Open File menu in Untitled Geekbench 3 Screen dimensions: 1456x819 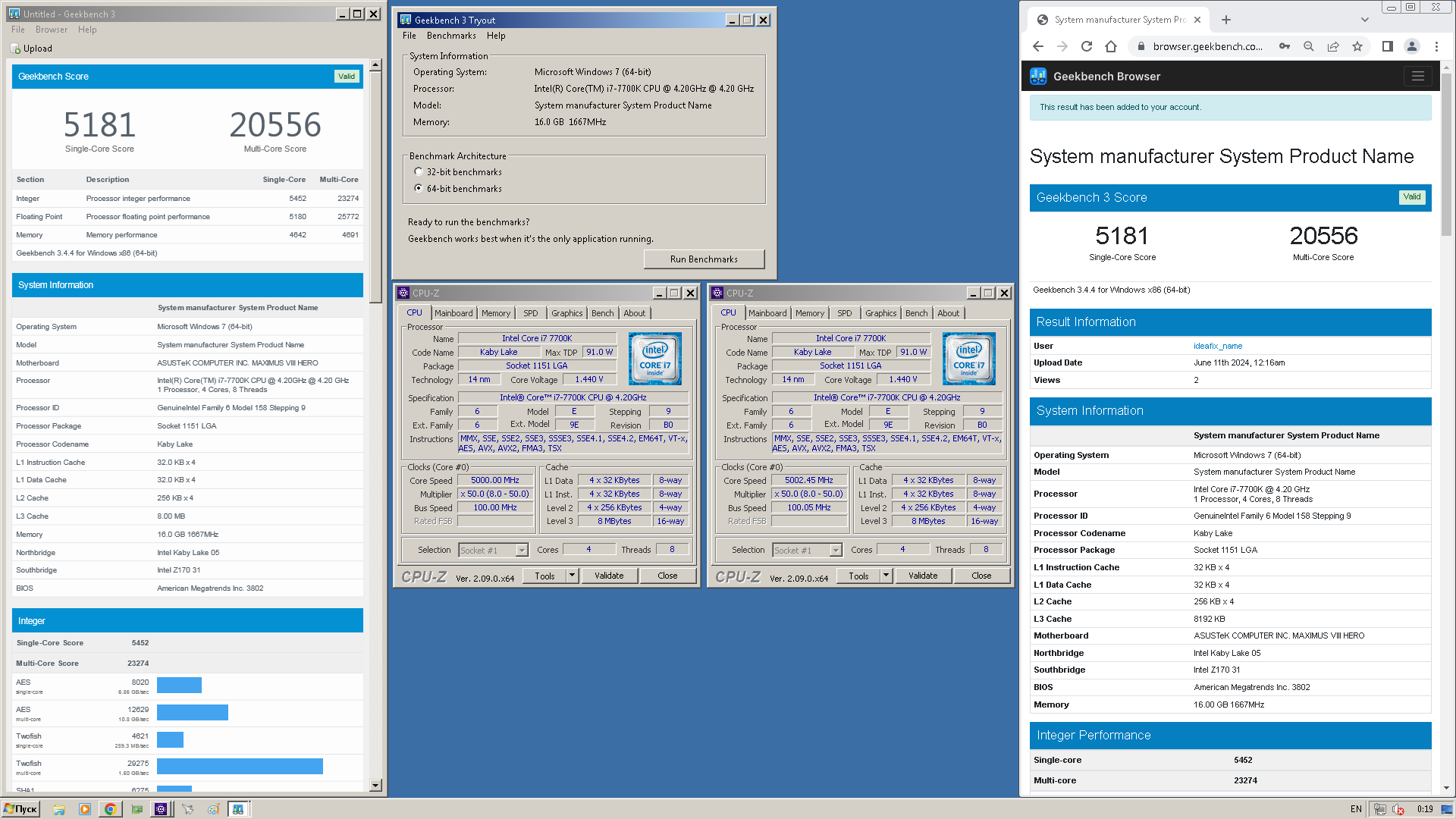tap(18, 30)
